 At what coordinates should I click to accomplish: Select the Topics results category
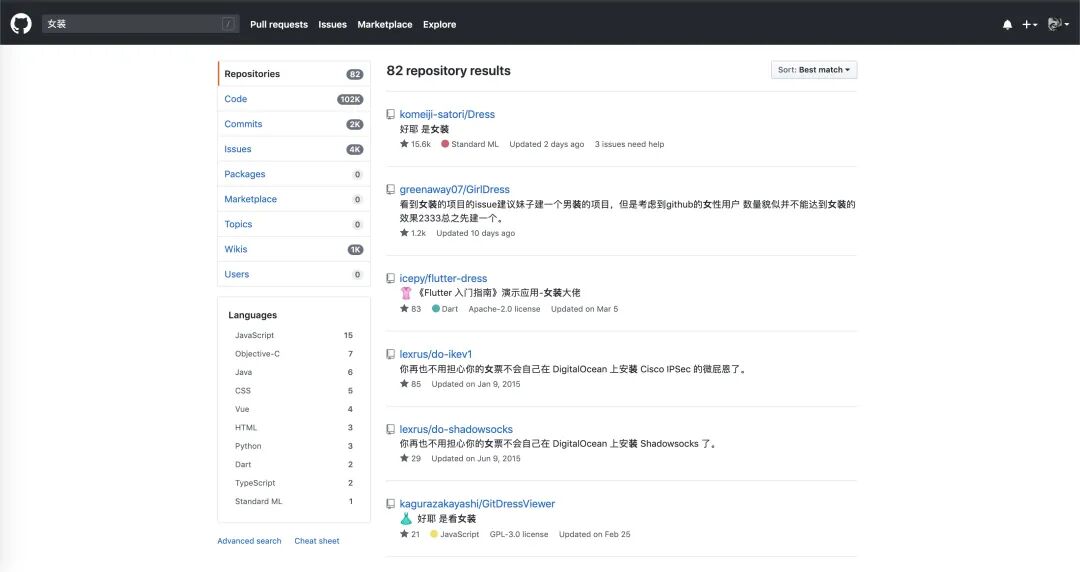click(294, 224)
